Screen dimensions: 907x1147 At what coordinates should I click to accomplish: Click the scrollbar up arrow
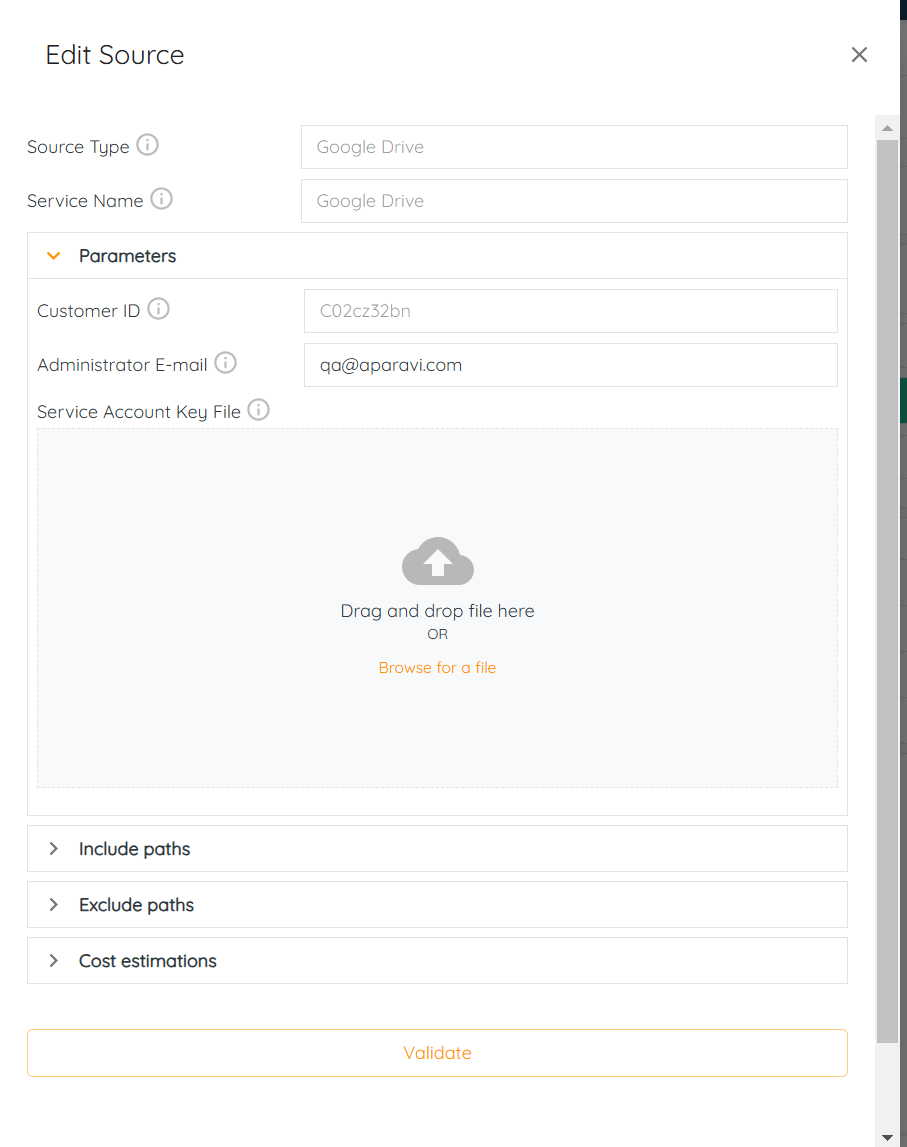[886, 128]
